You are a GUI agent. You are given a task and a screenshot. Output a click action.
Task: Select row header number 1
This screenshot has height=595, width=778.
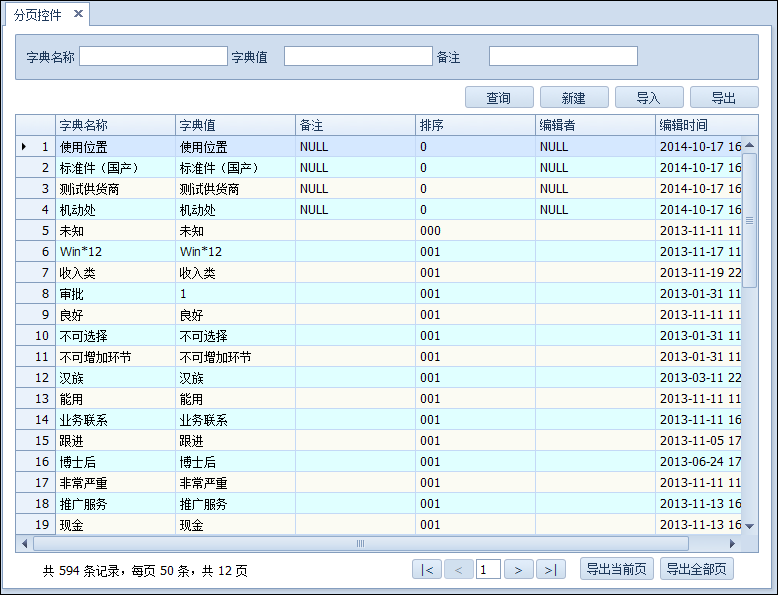[x=36, y=146]
